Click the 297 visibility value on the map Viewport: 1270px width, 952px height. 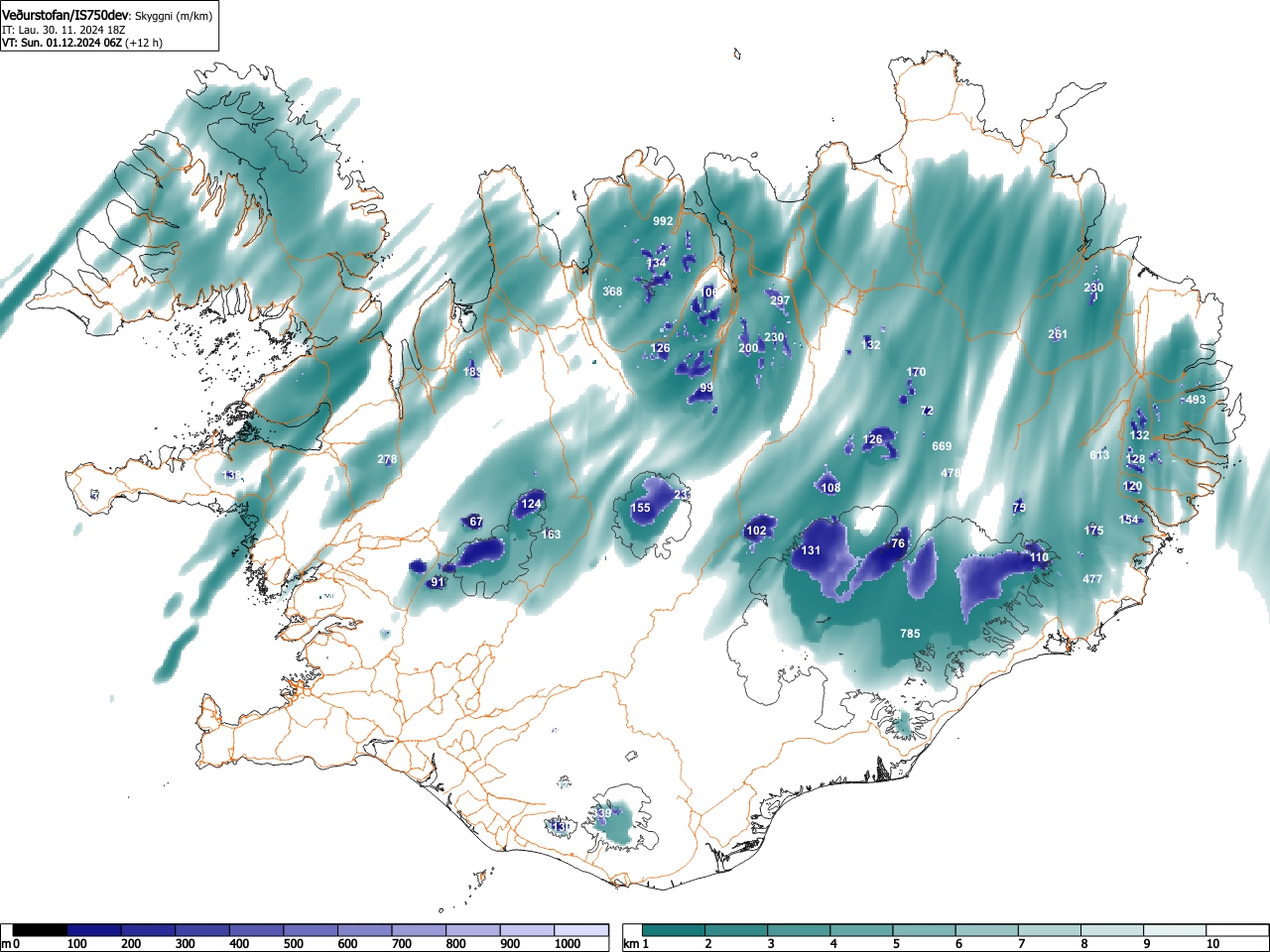[x=780, y=300]
